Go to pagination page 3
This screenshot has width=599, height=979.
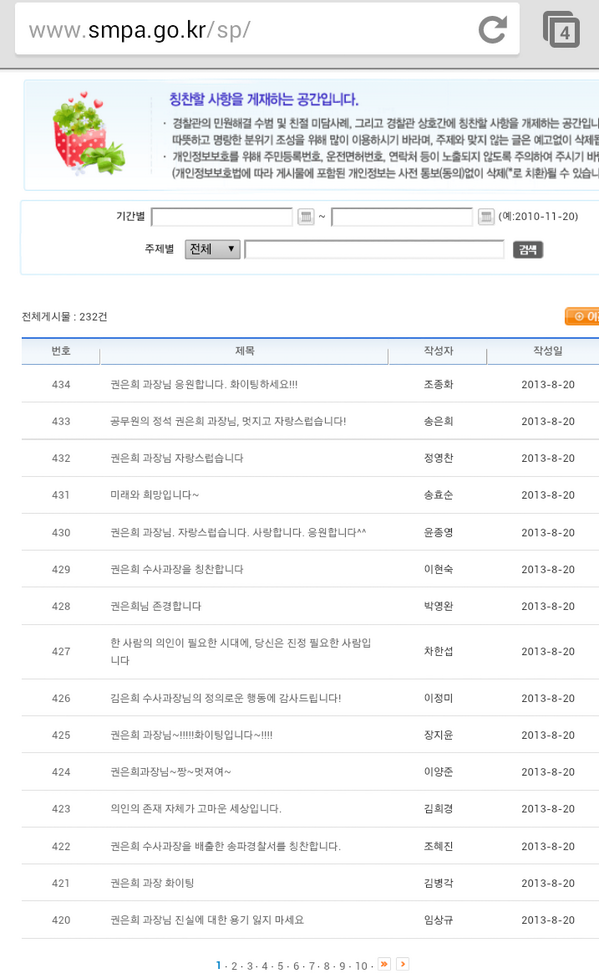point(249,966)
